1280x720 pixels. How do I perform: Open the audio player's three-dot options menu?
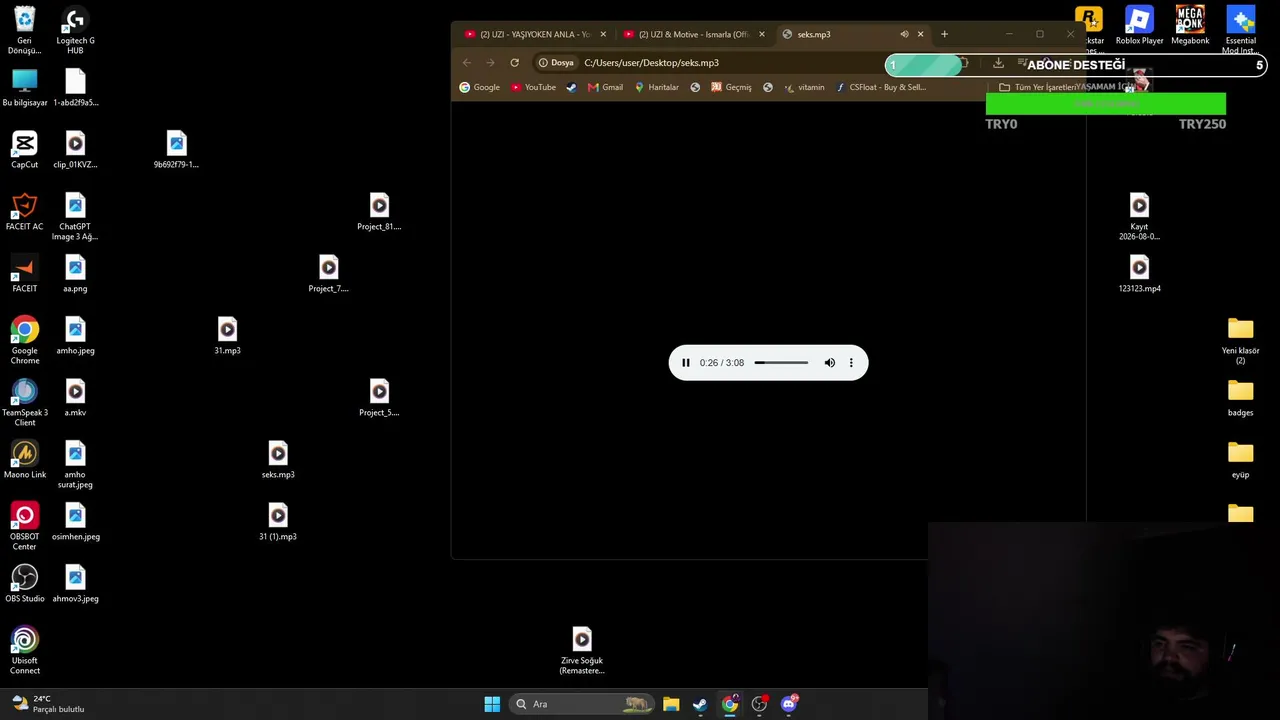[x=851, y=363]
